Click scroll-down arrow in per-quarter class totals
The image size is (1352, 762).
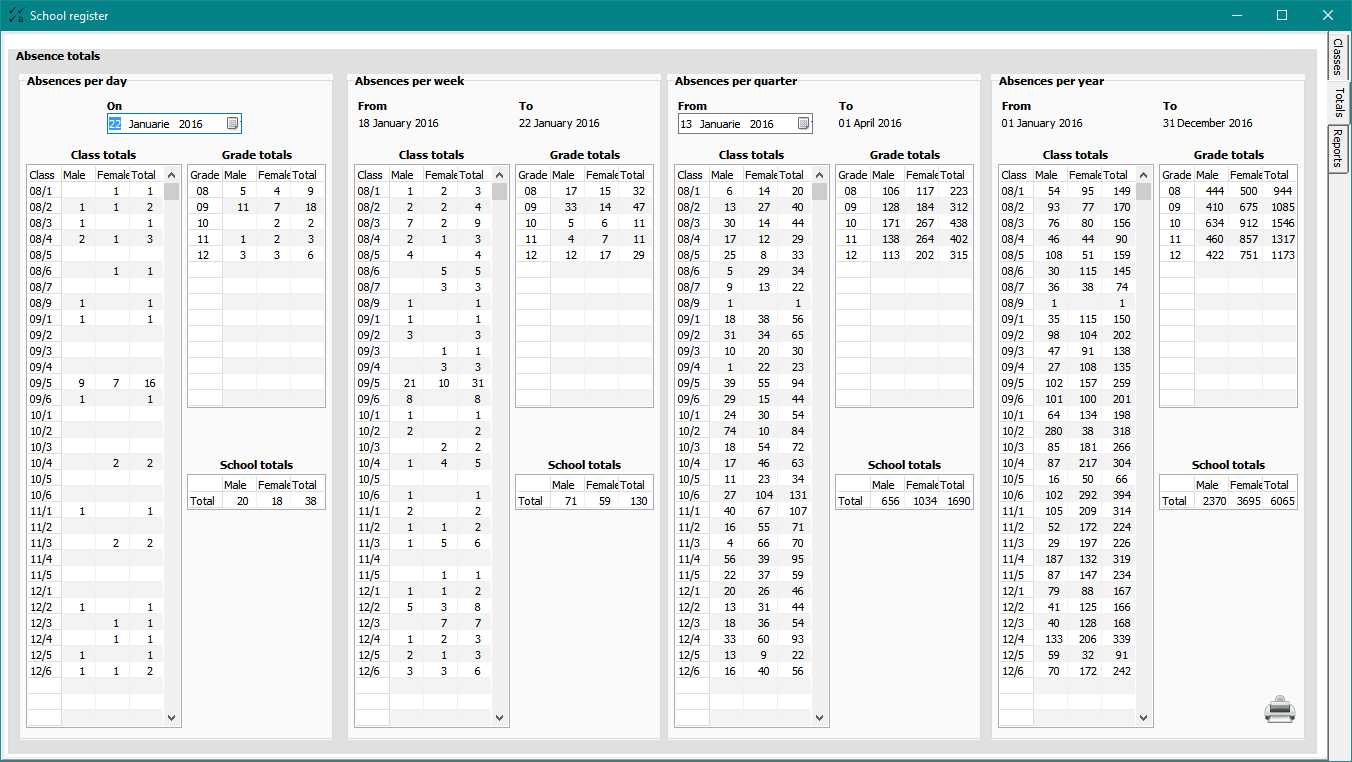[819, 717]
